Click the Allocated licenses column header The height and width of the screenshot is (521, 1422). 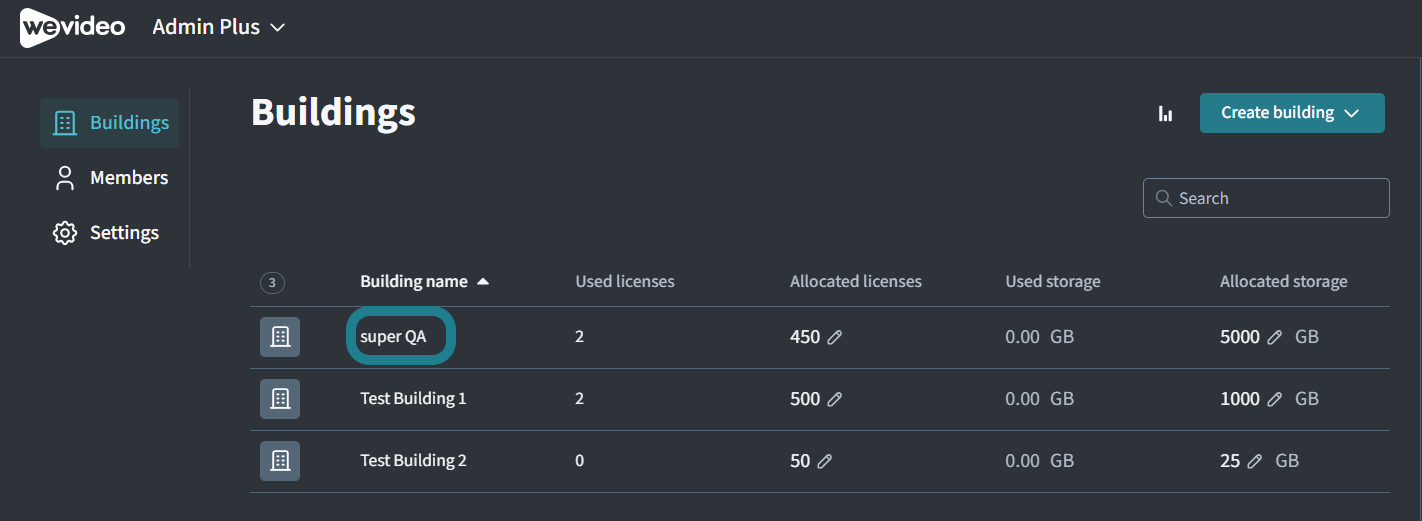pyautogui.click(x=856, y=282)
